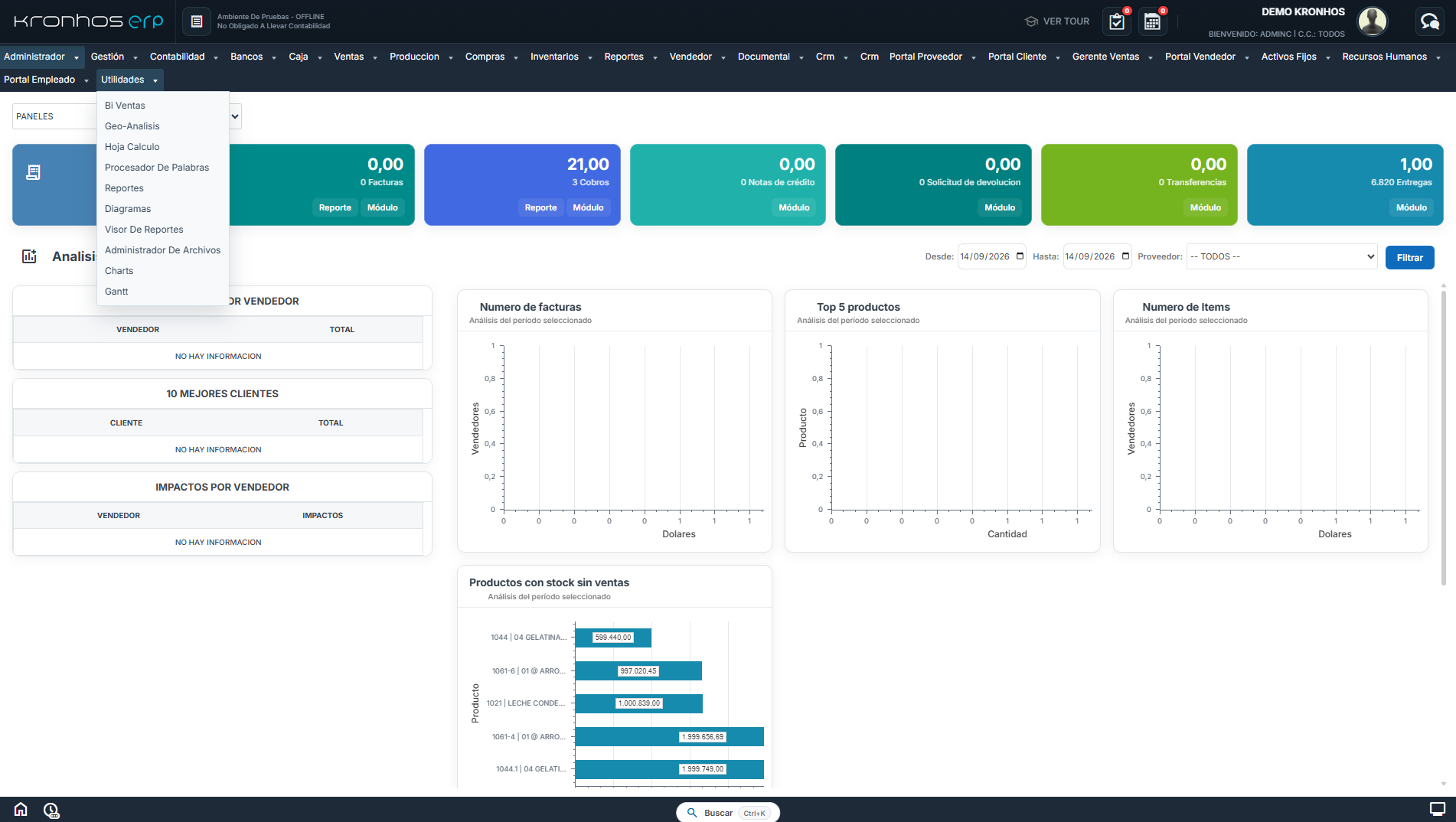Click Reporte on the Facturas card
The width and height of the screenshot is (1456, 822).
335,207
